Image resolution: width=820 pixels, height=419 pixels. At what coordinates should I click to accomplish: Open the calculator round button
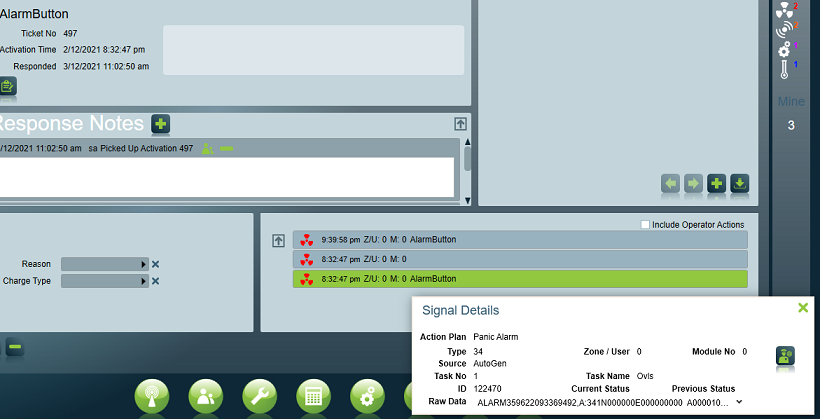click(314, 397)
